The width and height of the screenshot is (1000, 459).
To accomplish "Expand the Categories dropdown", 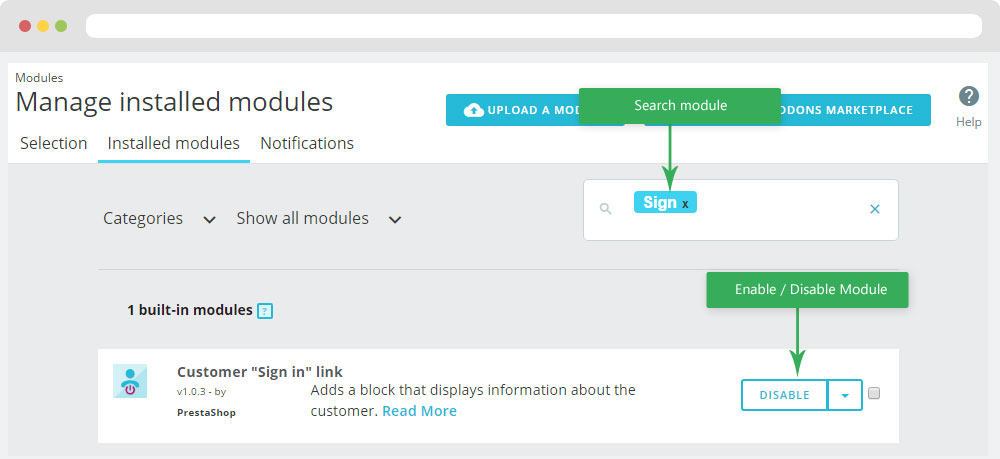I will [159, 219].
